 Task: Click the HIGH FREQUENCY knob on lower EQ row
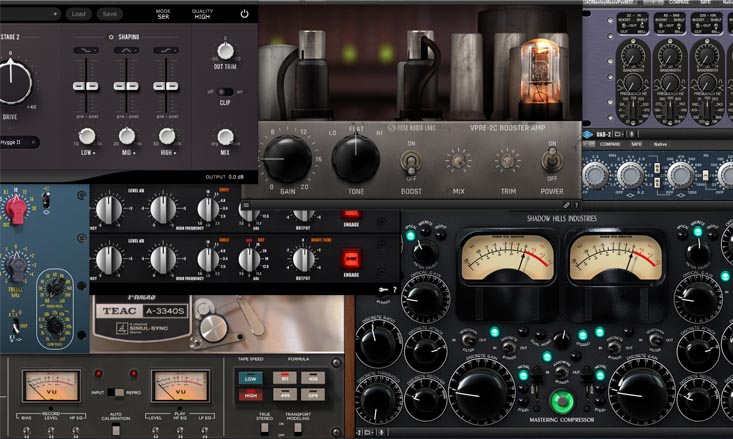208,259
